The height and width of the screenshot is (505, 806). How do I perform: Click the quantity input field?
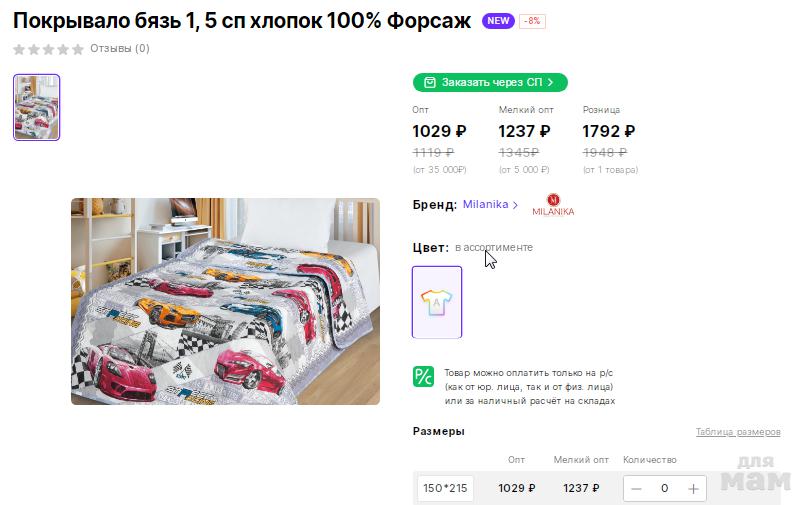point(664,489)
